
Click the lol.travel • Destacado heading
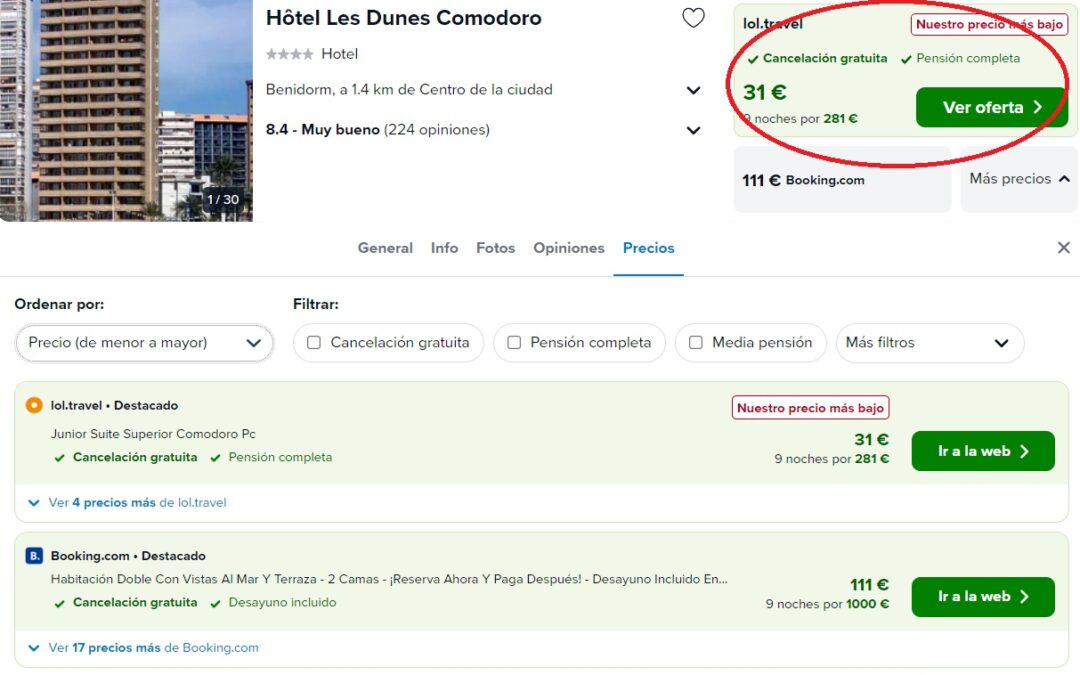[114, 406]
